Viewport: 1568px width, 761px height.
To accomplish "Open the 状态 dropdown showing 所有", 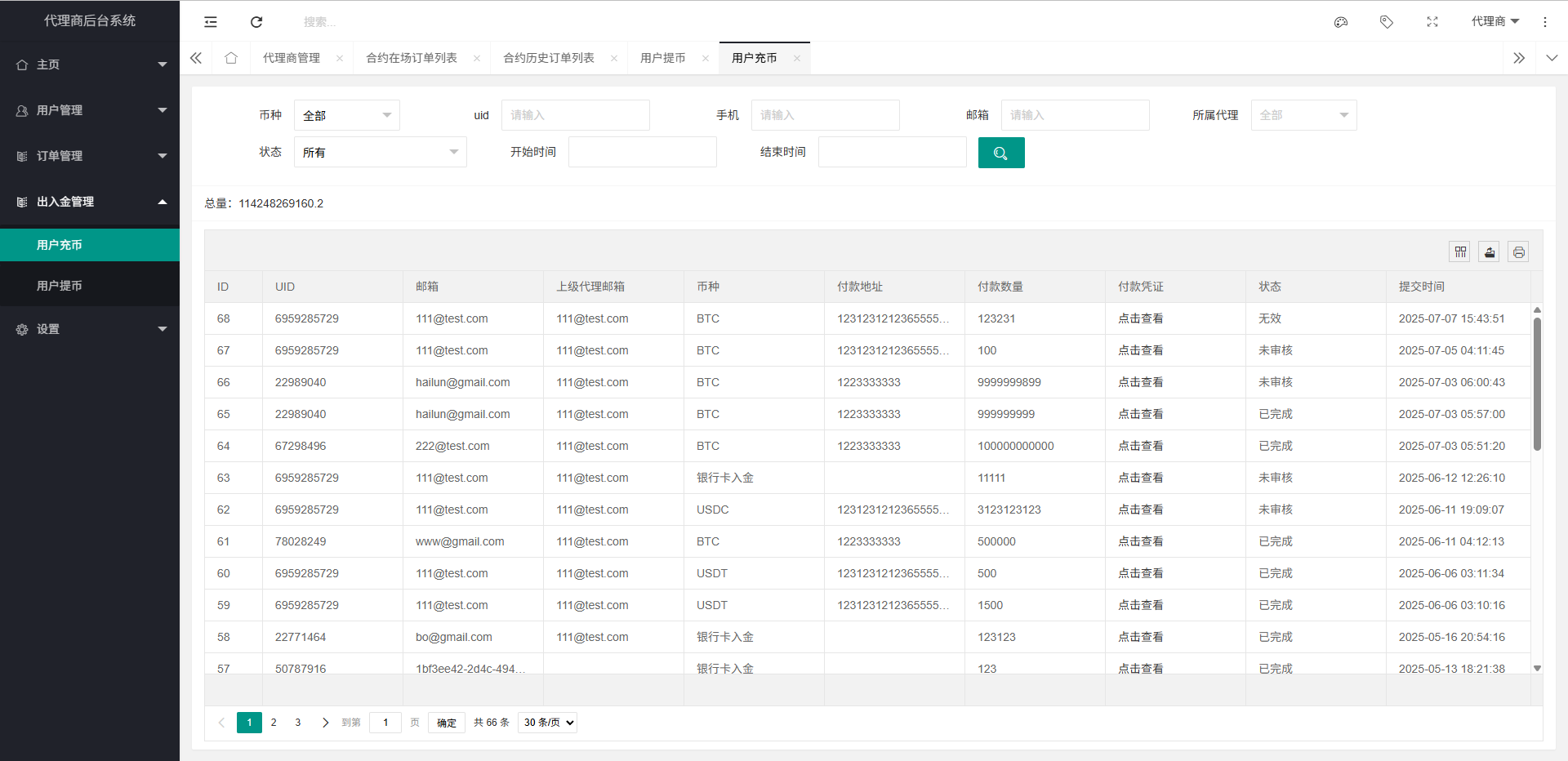I will pyautogui.click(x=380, y=153).
